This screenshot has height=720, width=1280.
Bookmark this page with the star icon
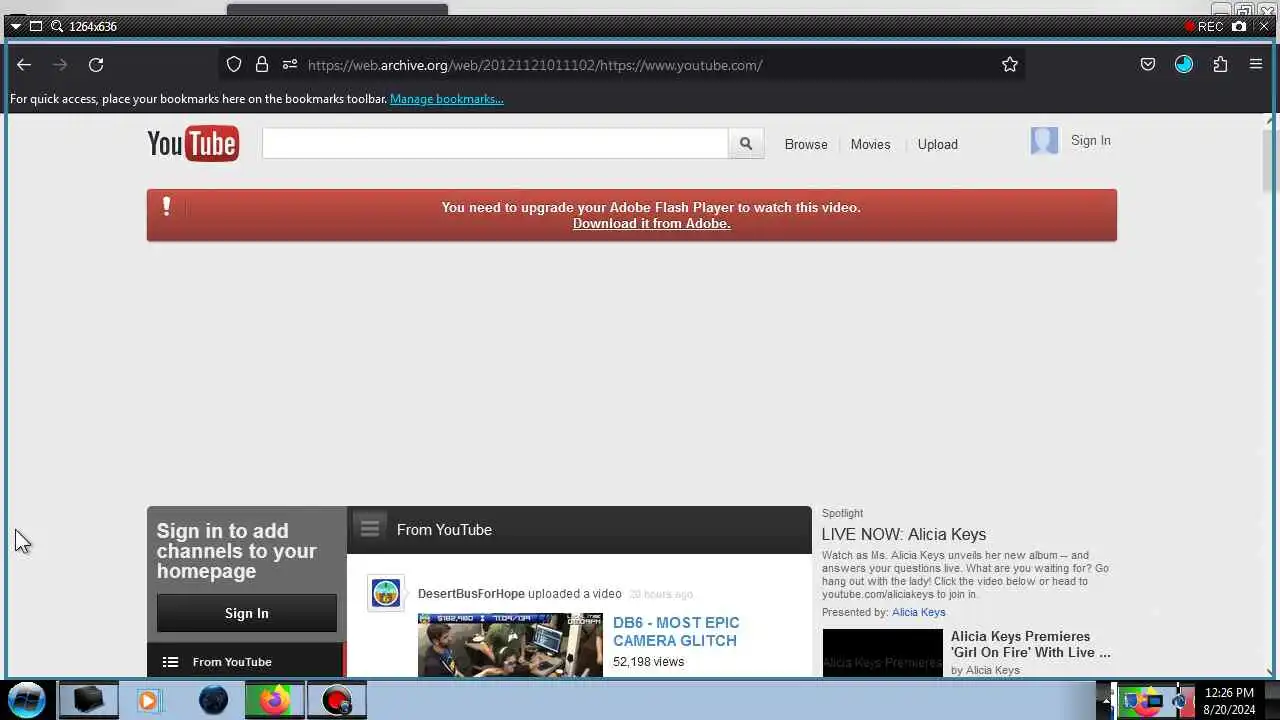(x=1010, y=65)
